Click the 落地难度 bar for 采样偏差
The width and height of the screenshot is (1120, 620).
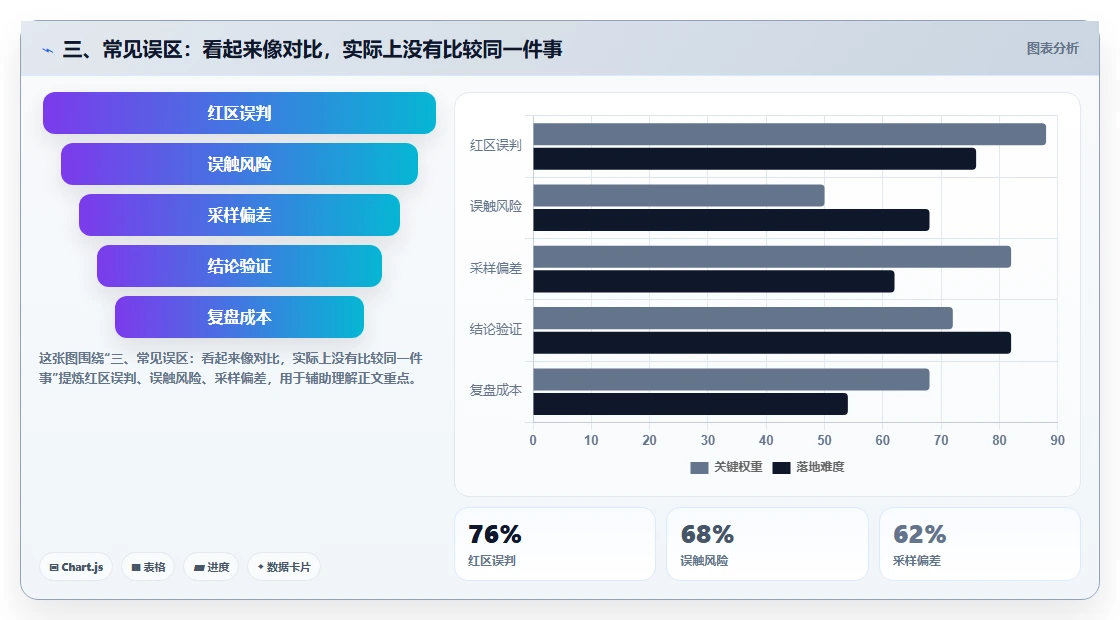(714, 281)
